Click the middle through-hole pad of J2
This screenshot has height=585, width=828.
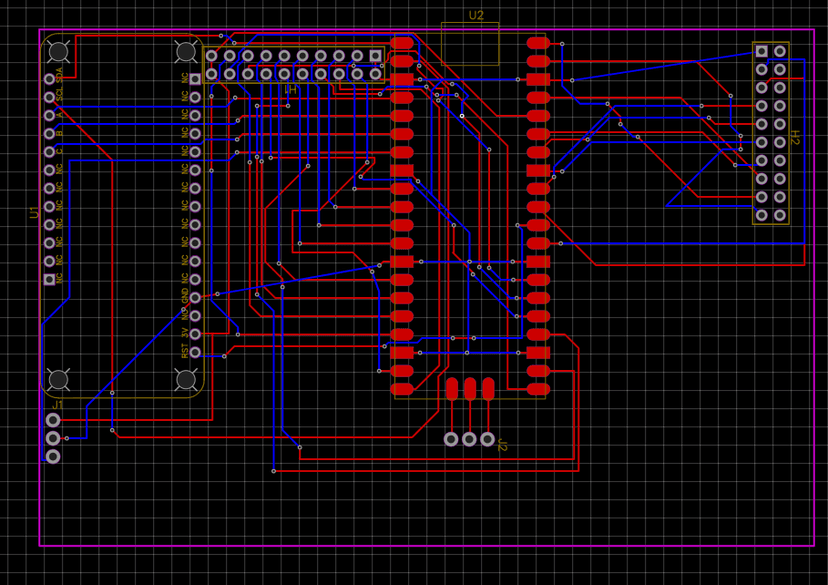[469, 439]
